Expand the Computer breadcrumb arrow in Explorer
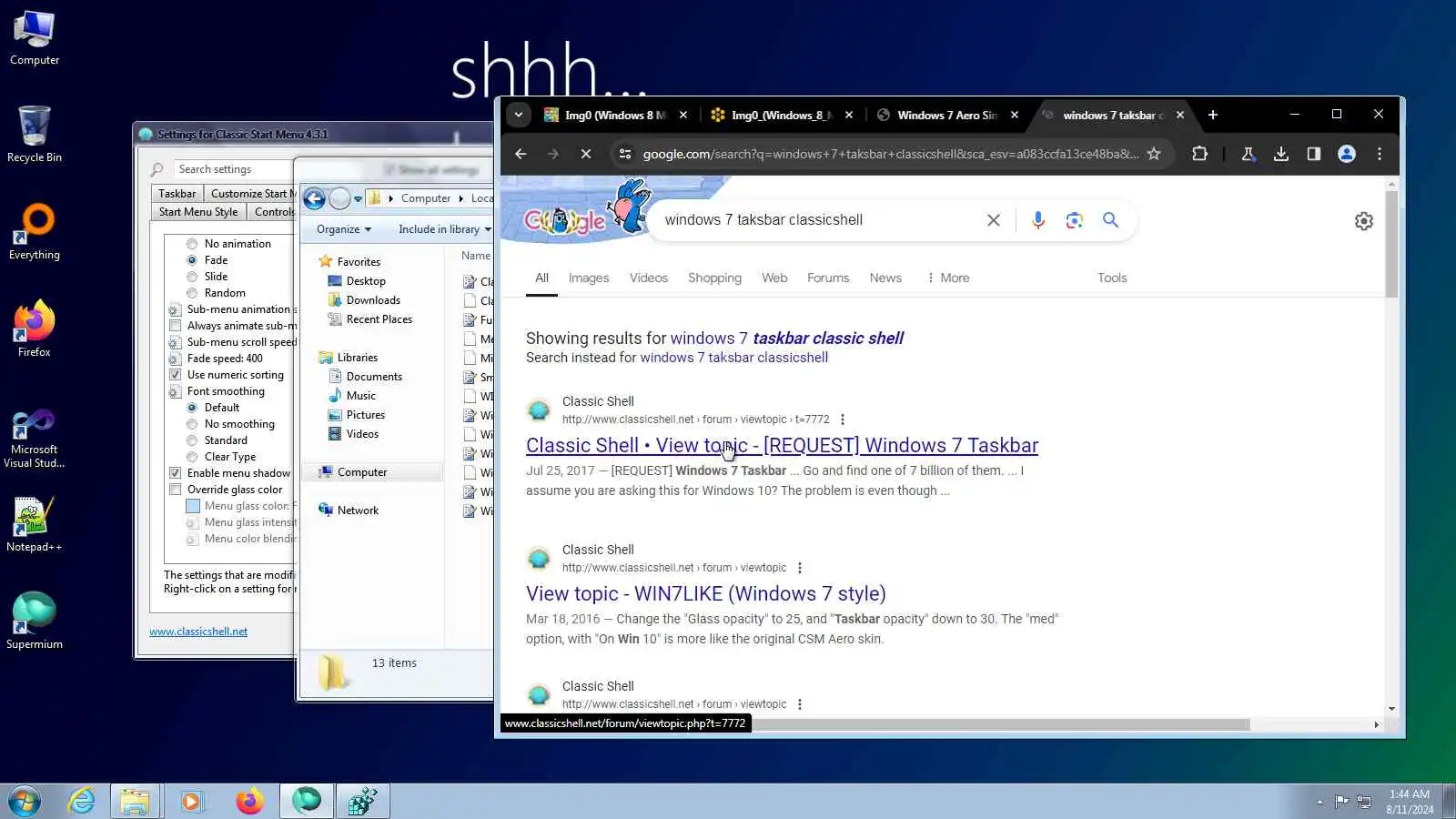Screen dimensions: 1456x819 (x=460, y=198)
